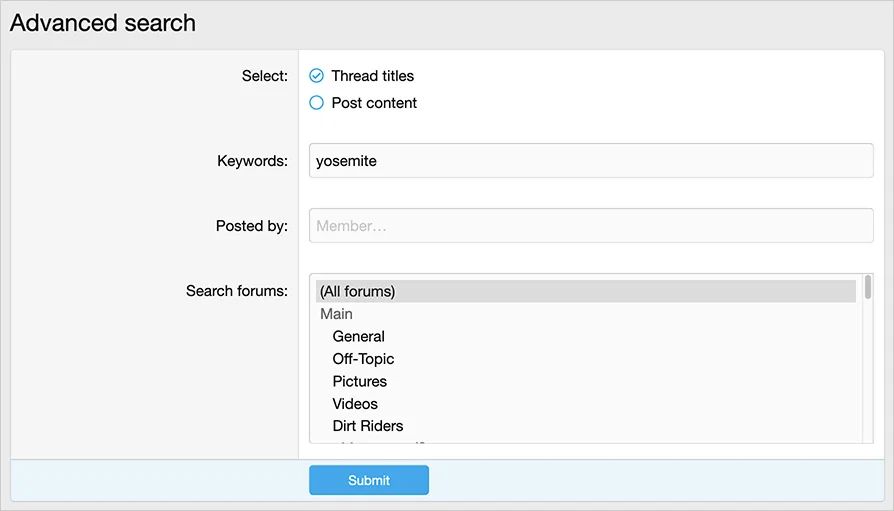
Task: Click the "Thread titles" option label
Action: coord(372,76)
